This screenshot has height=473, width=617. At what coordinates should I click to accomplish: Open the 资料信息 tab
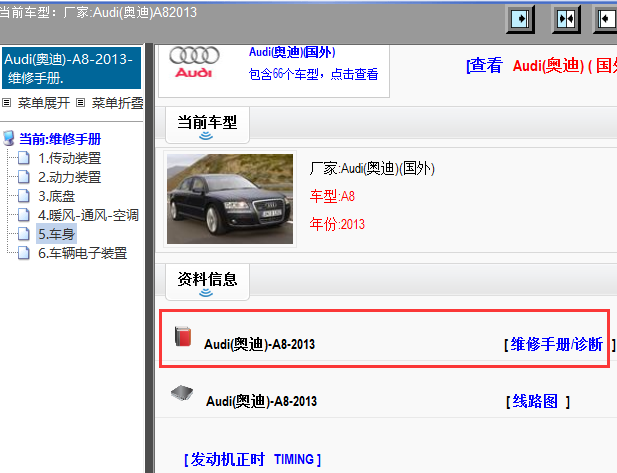207,282
